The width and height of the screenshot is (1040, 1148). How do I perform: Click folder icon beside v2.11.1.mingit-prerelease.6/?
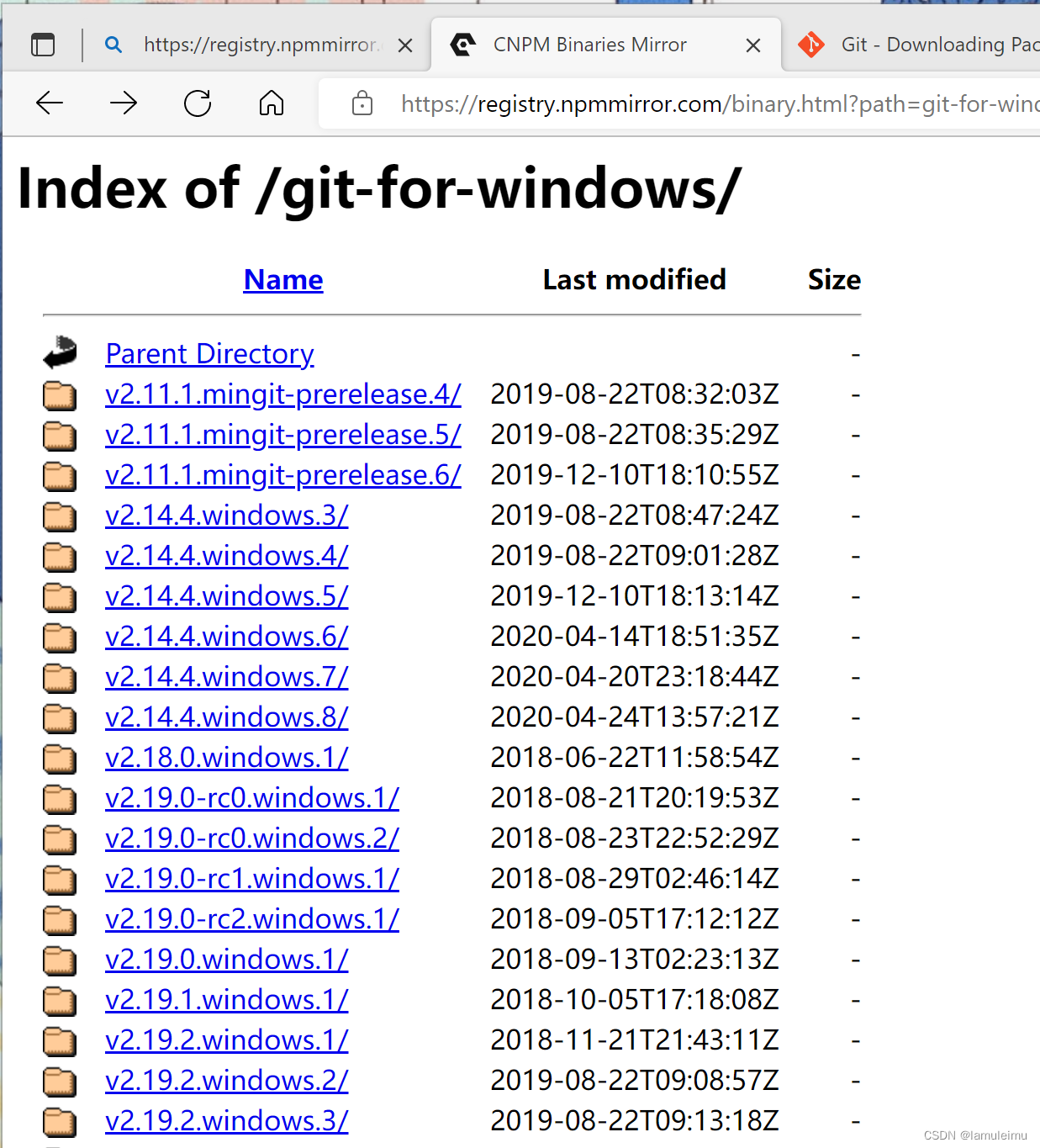point(60,476)
